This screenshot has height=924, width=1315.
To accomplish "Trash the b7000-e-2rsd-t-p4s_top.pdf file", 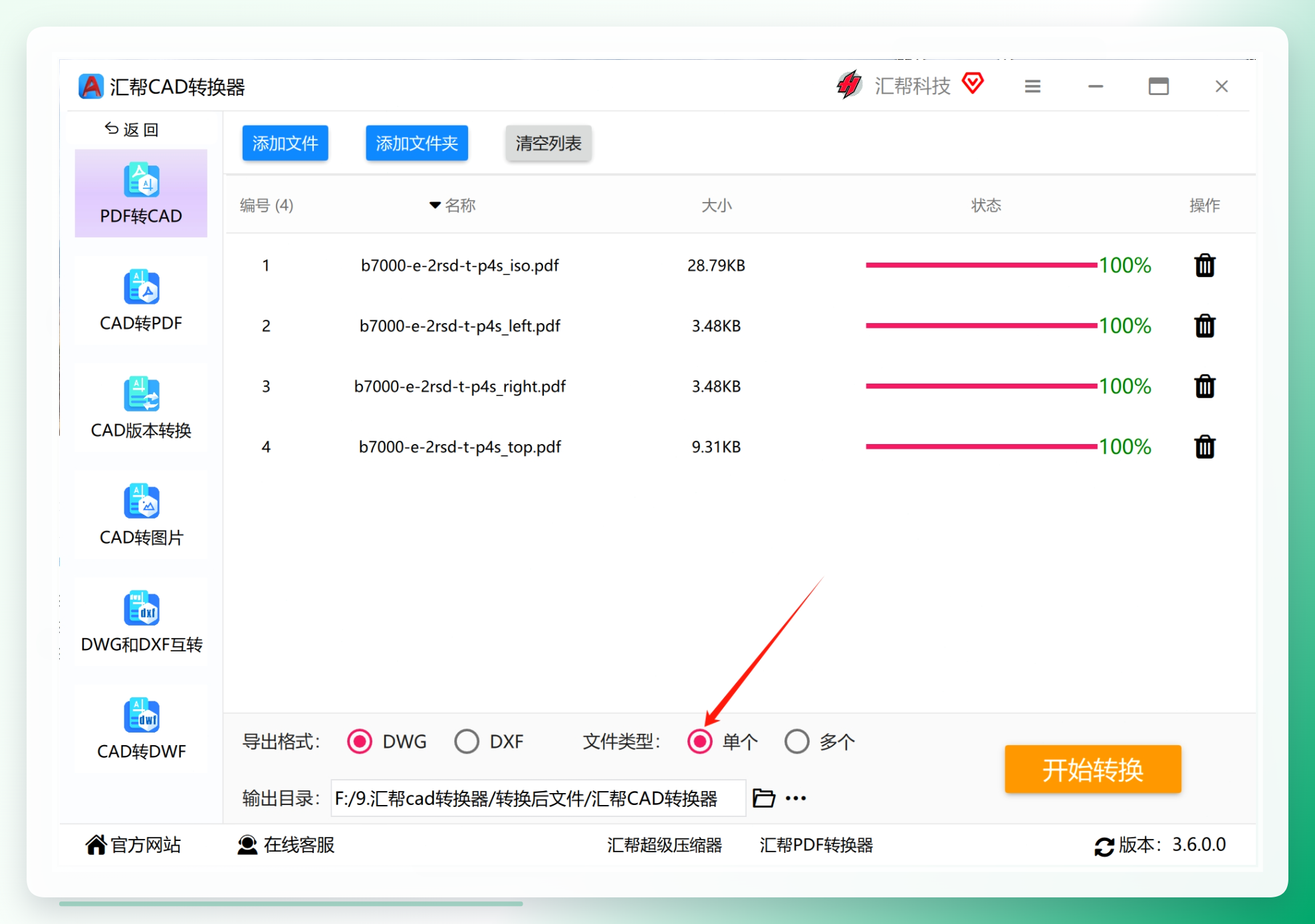I will click(1205, 447).
